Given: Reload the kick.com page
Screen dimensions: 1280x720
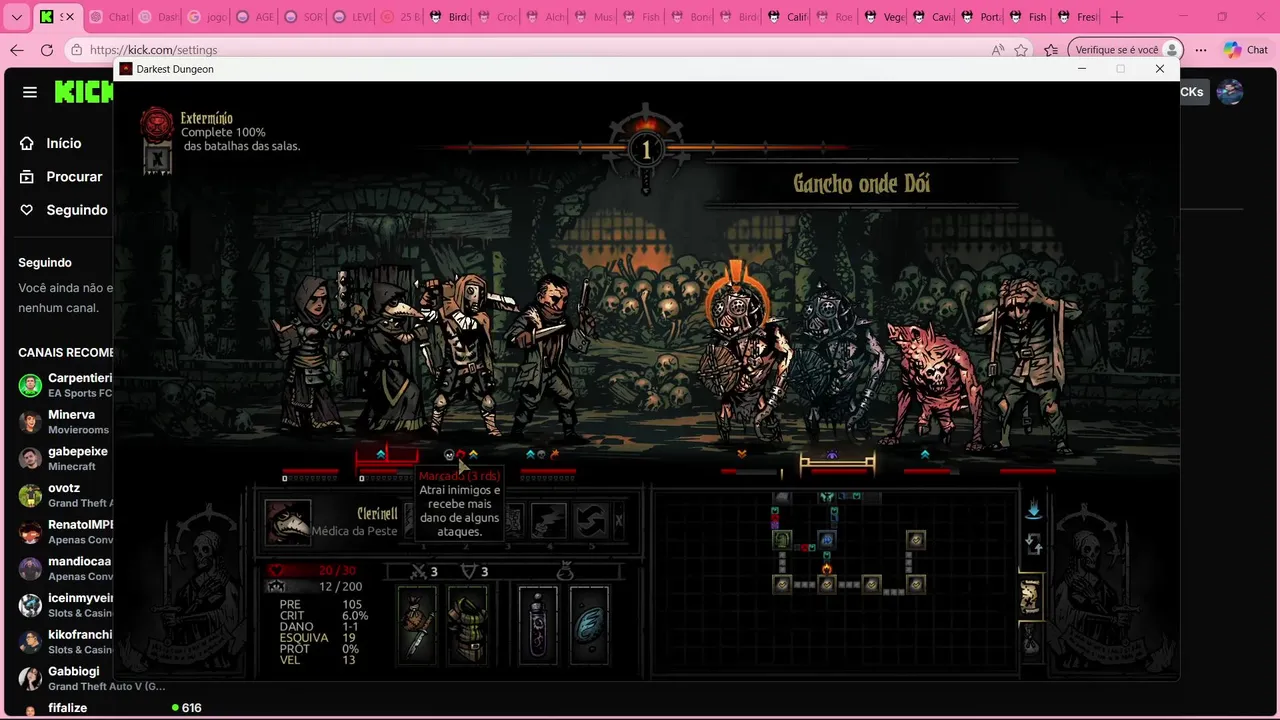Looking at the screenshot, I should coord(46,50).
